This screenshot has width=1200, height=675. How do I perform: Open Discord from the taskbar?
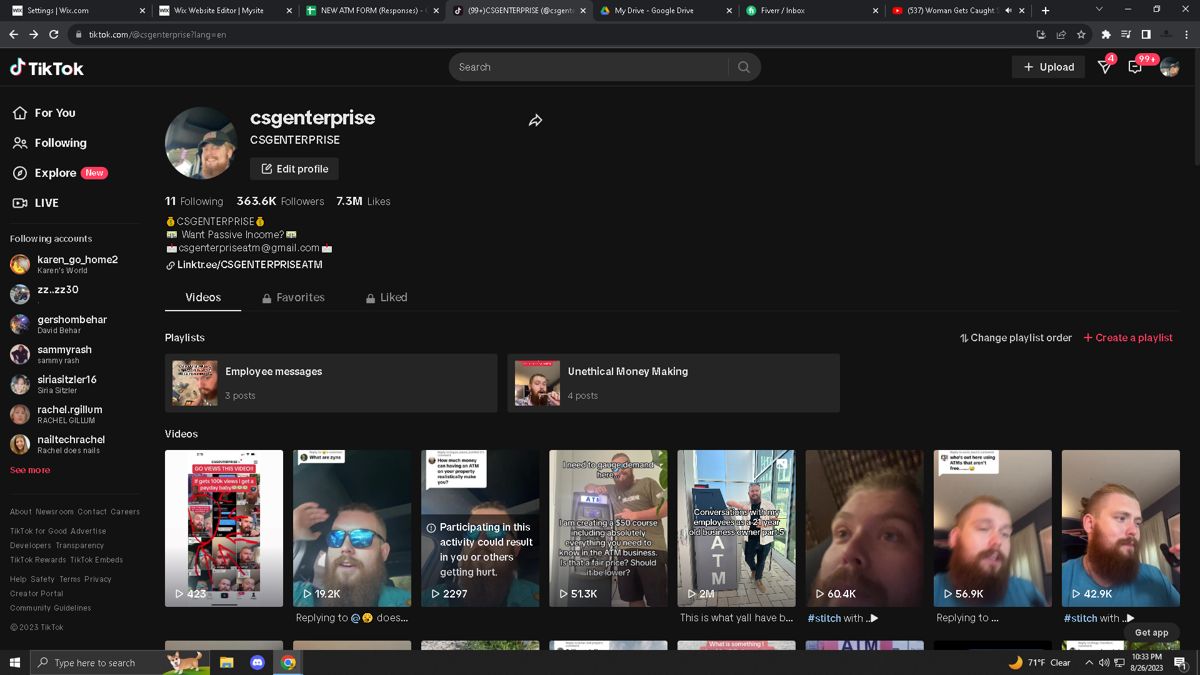coord(257,662)
